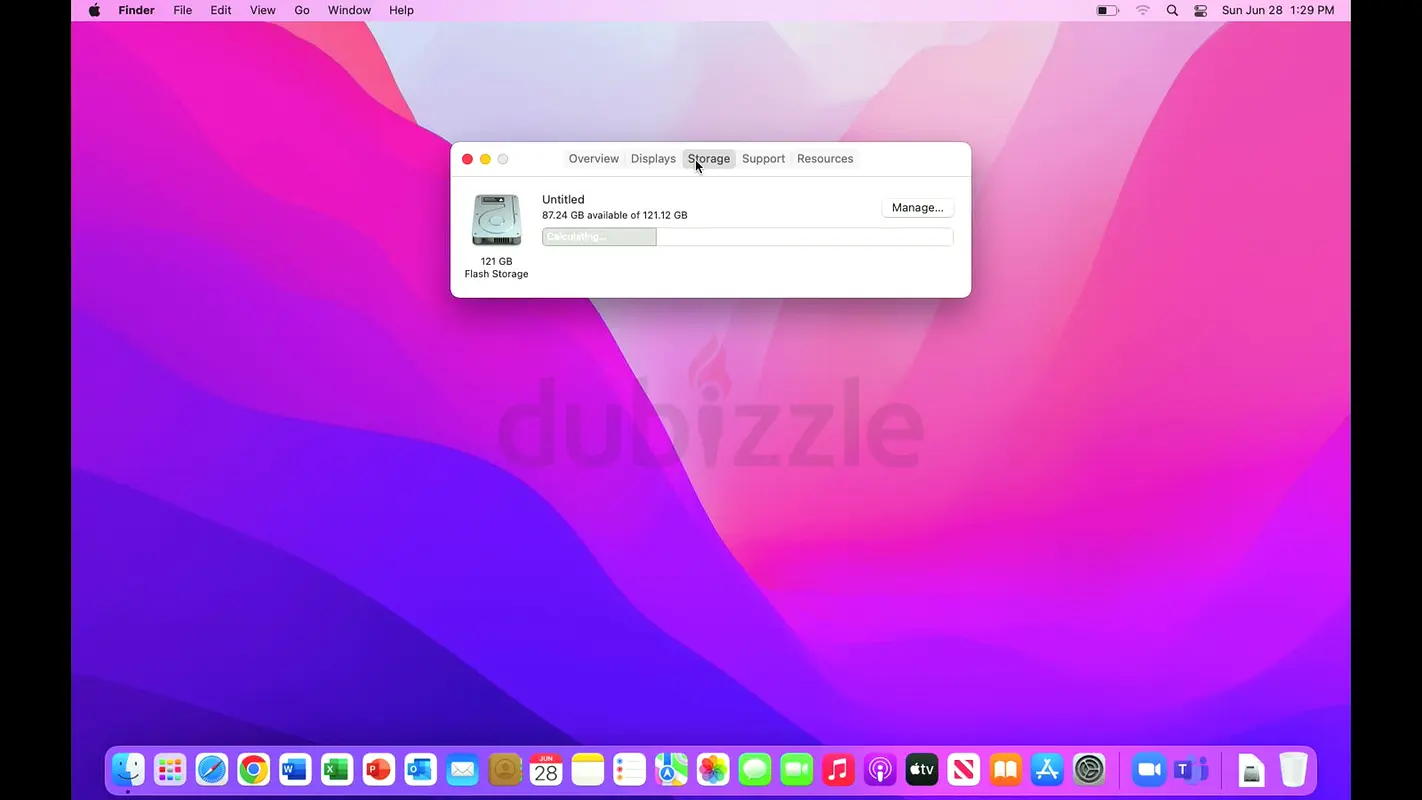Open the Maps app in the Dock

(671, 769)
